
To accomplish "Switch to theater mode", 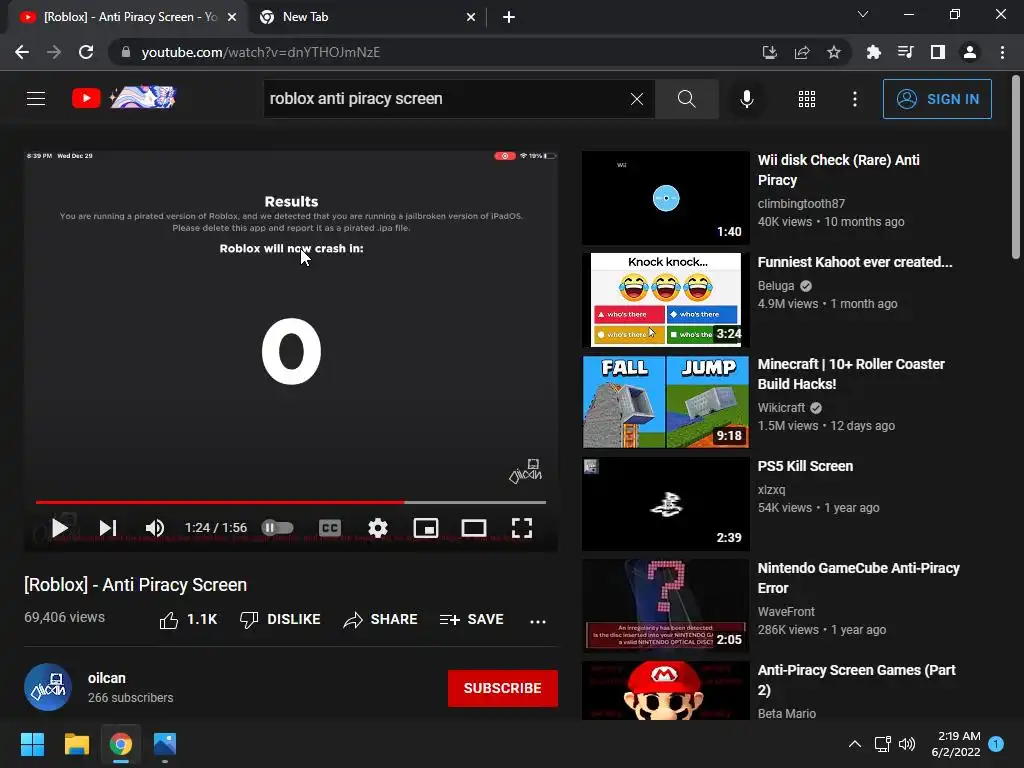I will click(x=473, y=528).
